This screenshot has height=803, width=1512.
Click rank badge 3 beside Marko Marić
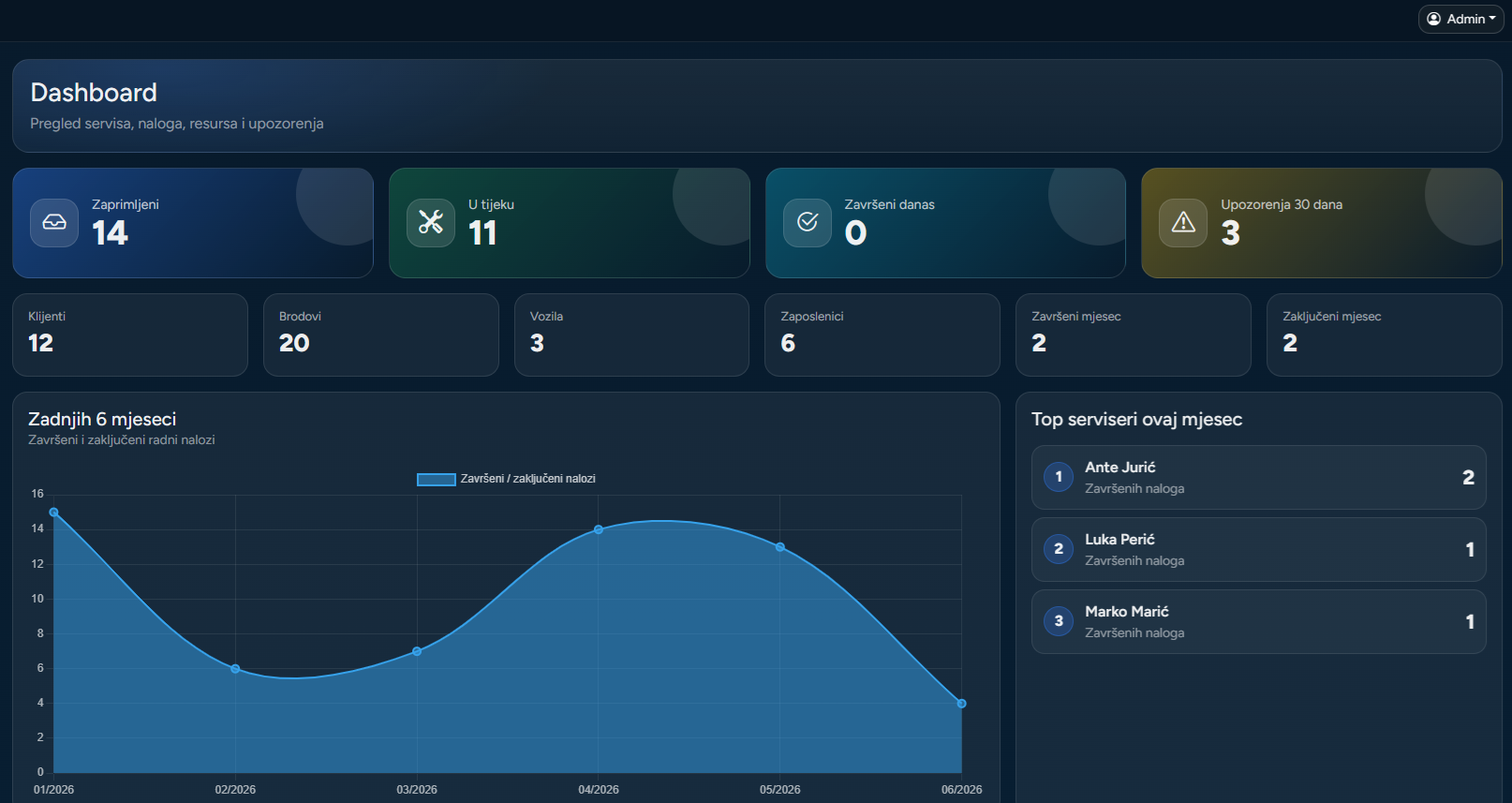pos(1059,621)
